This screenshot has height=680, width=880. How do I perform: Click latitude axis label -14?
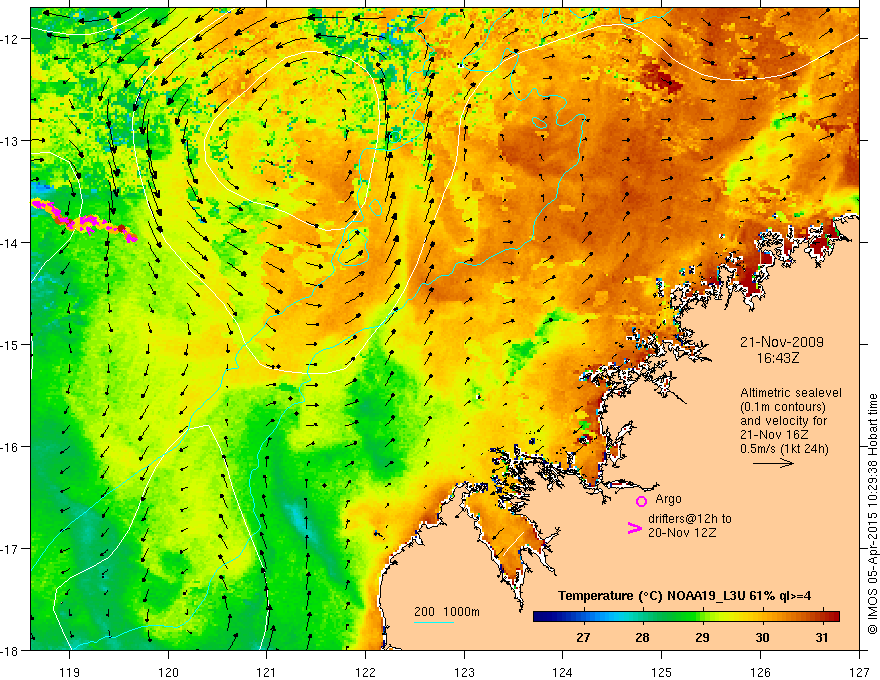[11, 243]
